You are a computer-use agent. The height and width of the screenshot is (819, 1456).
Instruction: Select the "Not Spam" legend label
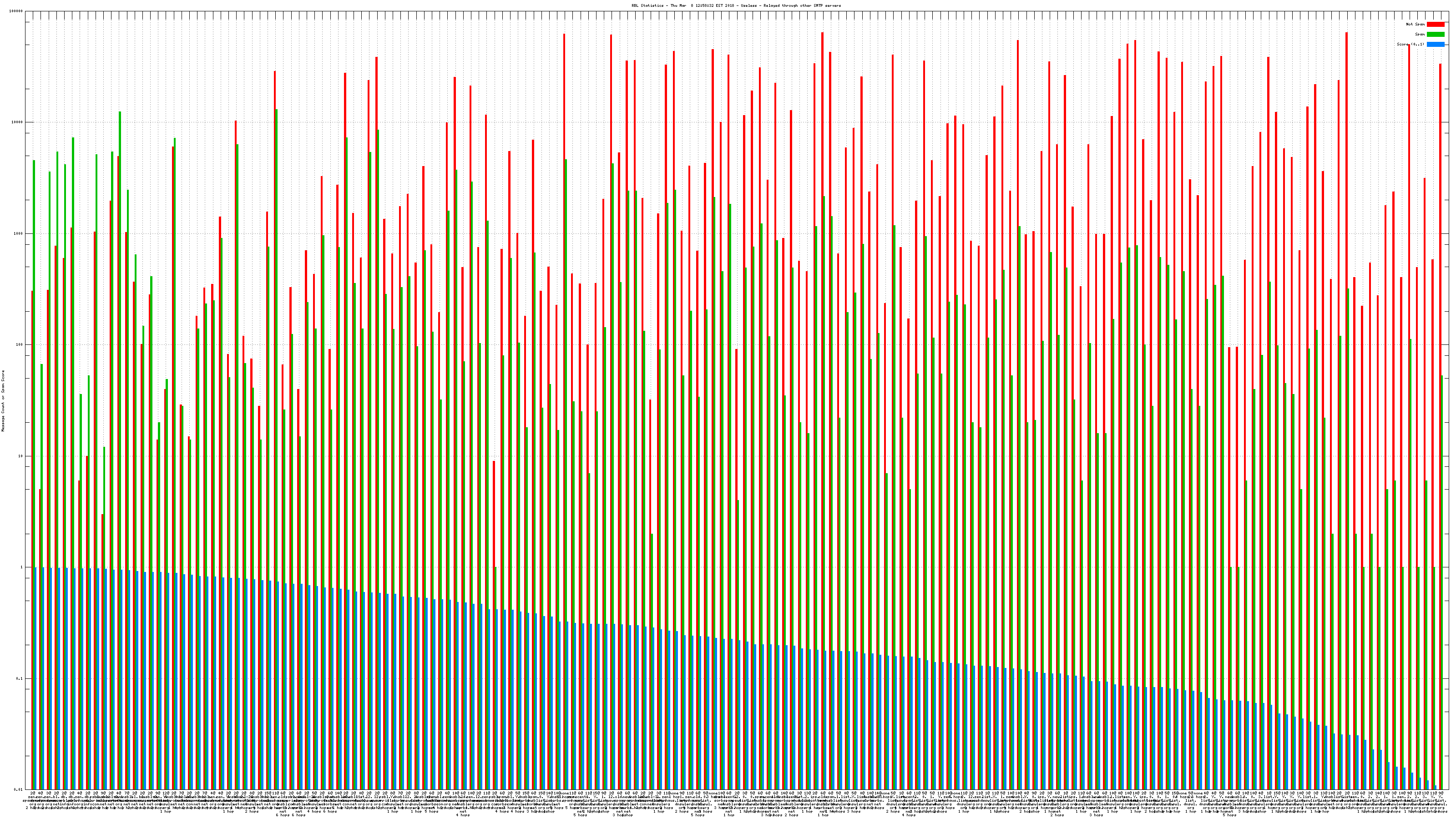click(1416, 24)
